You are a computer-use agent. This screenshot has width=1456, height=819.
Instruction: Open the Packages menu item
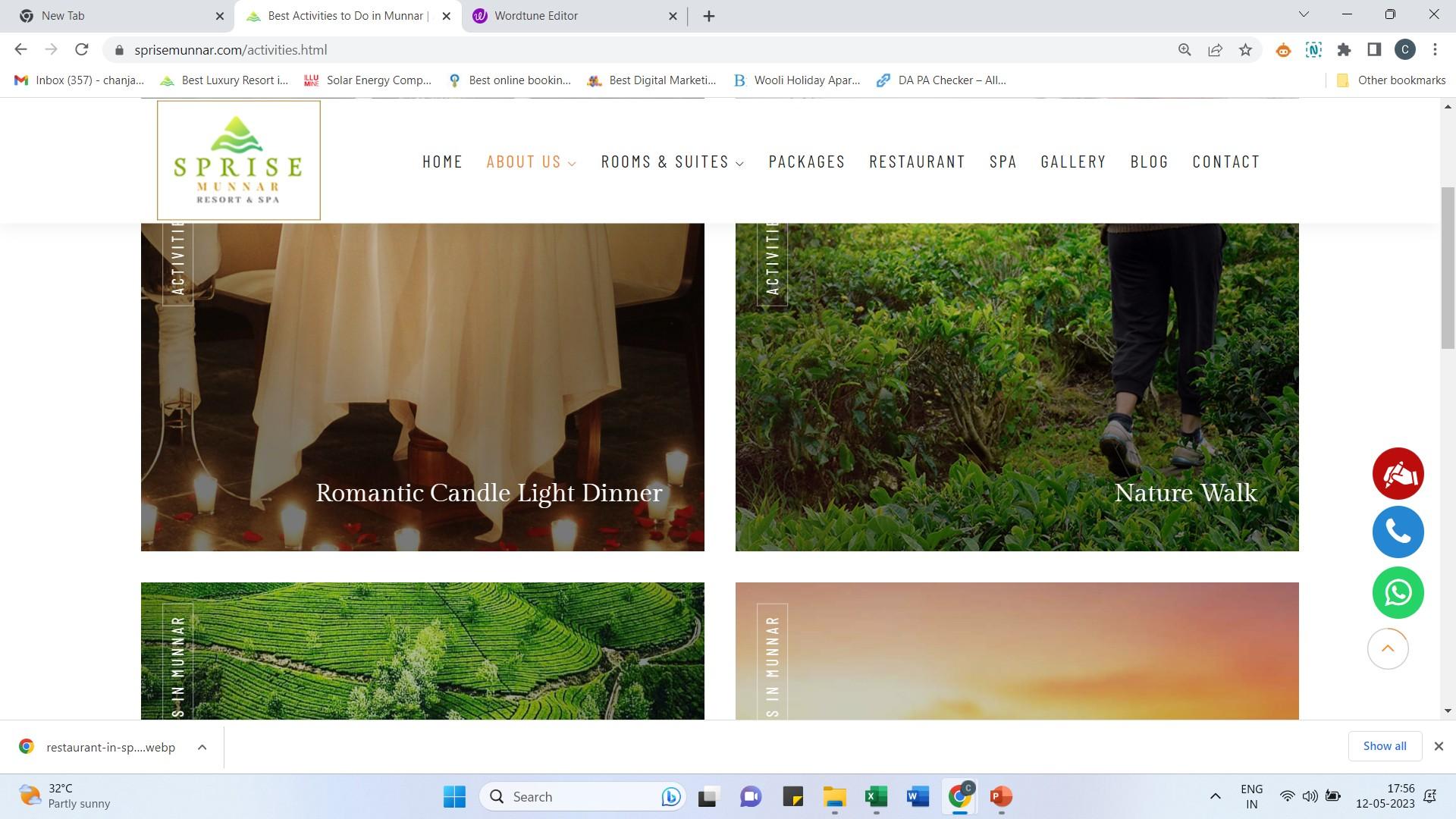[x=806, y=162]
